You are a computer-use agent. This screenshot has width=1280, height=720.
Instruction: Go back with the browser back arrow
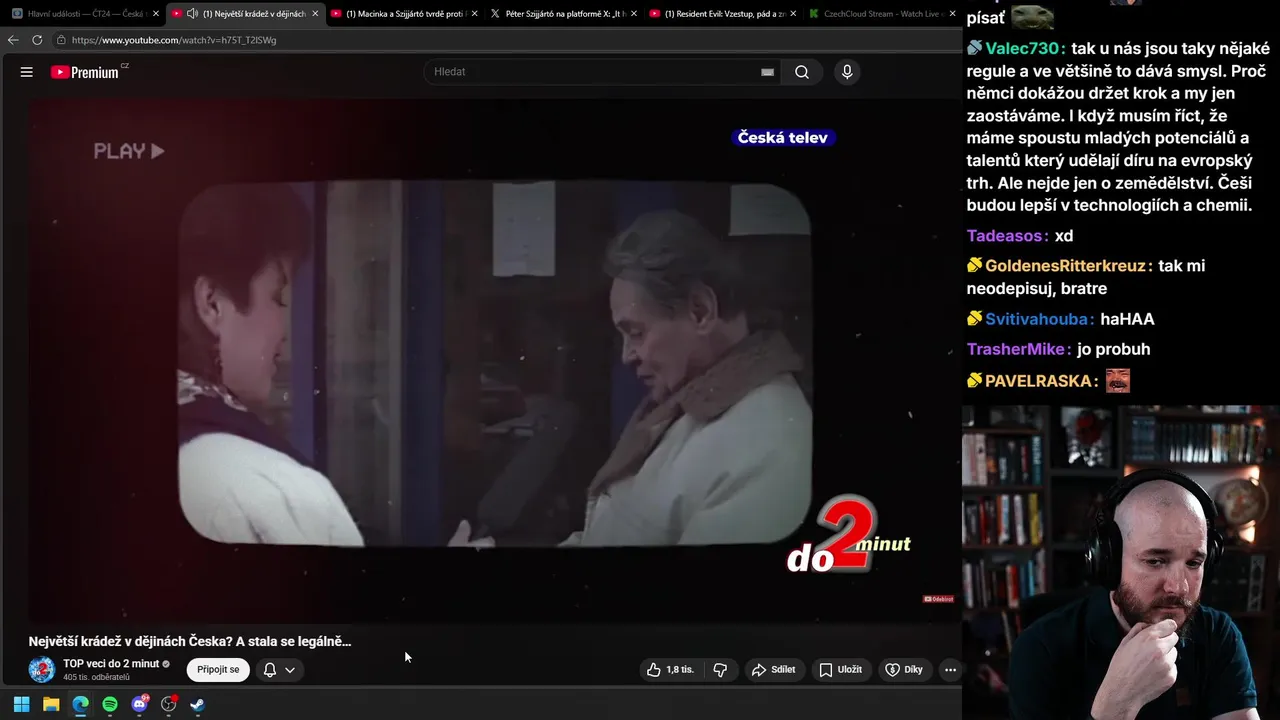[13, 40]
